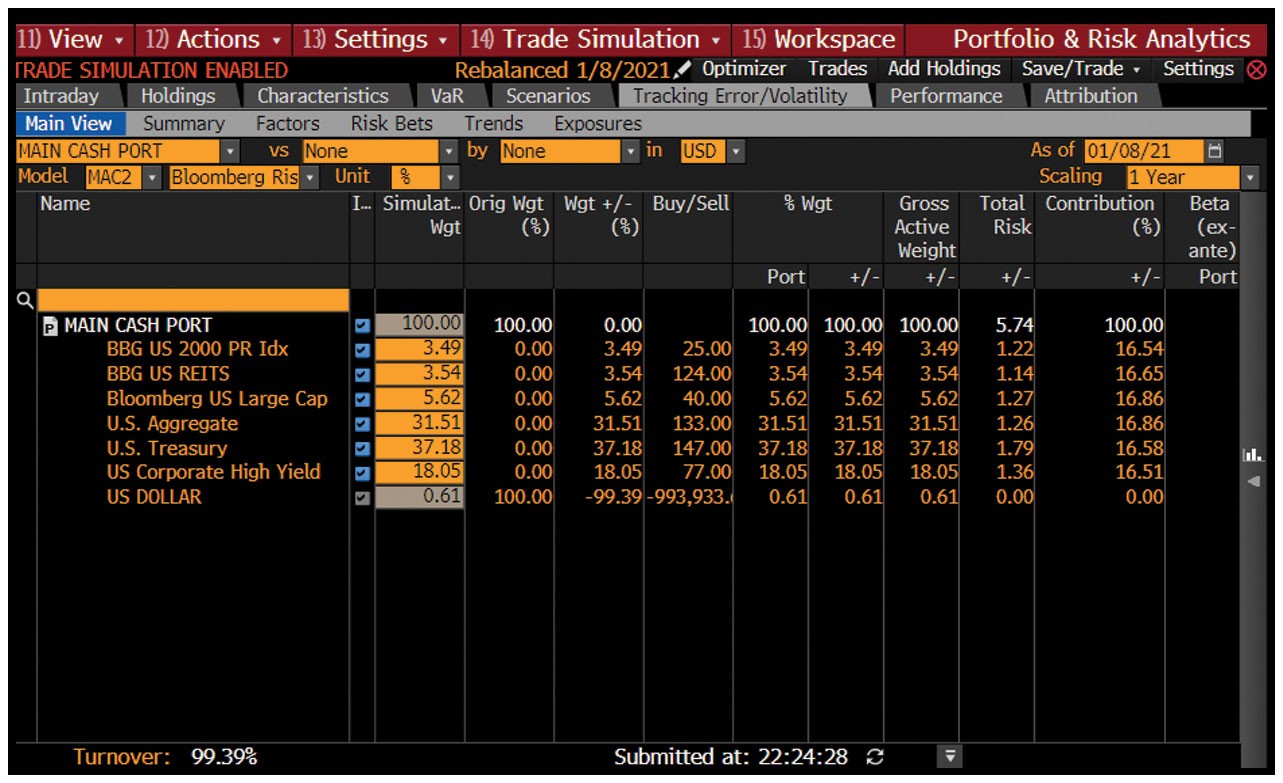Click the refresh icon next to submitted time

click(875, 757)
